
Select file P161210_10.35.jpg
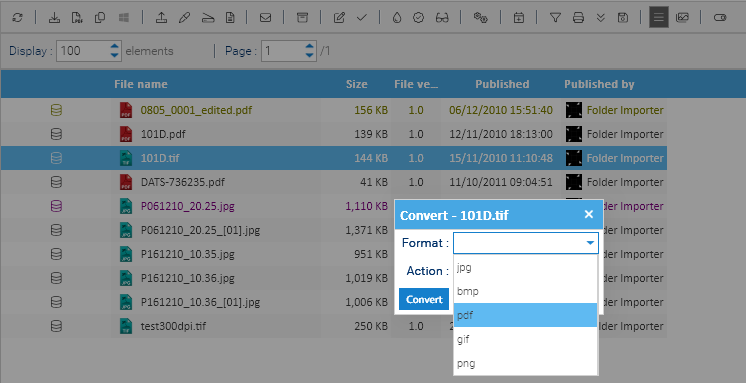click(x=187, y=254)
